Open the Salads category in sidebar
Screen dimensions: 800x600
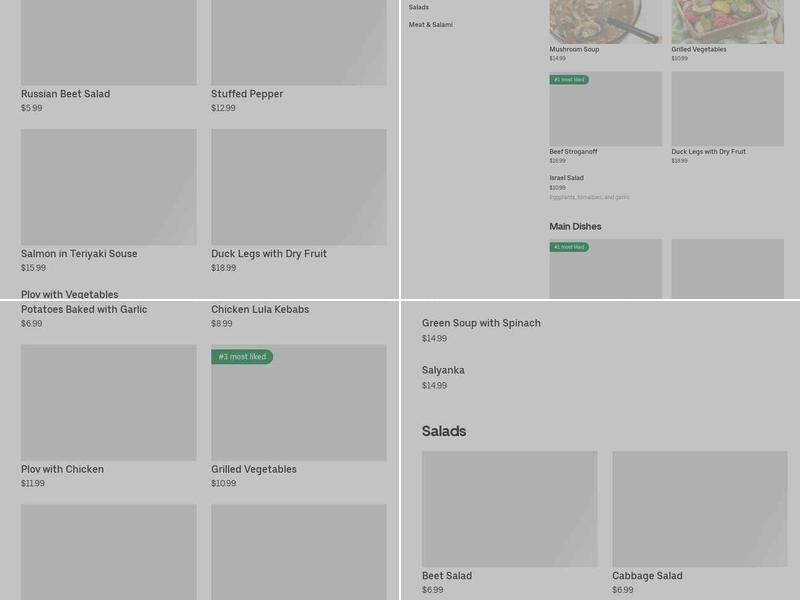[x=419, y=7]
